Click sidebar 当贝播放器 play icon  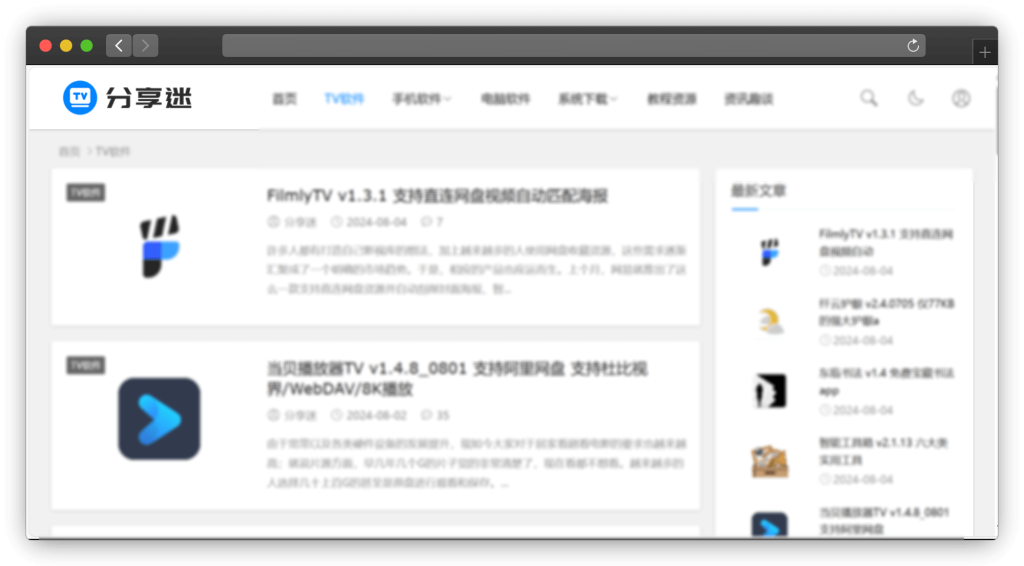click(x=770, y=525)
